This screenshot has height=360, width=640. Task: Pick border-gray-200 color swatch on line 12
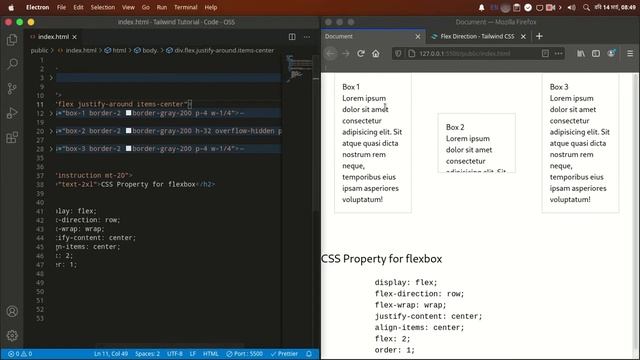[129, 113]
